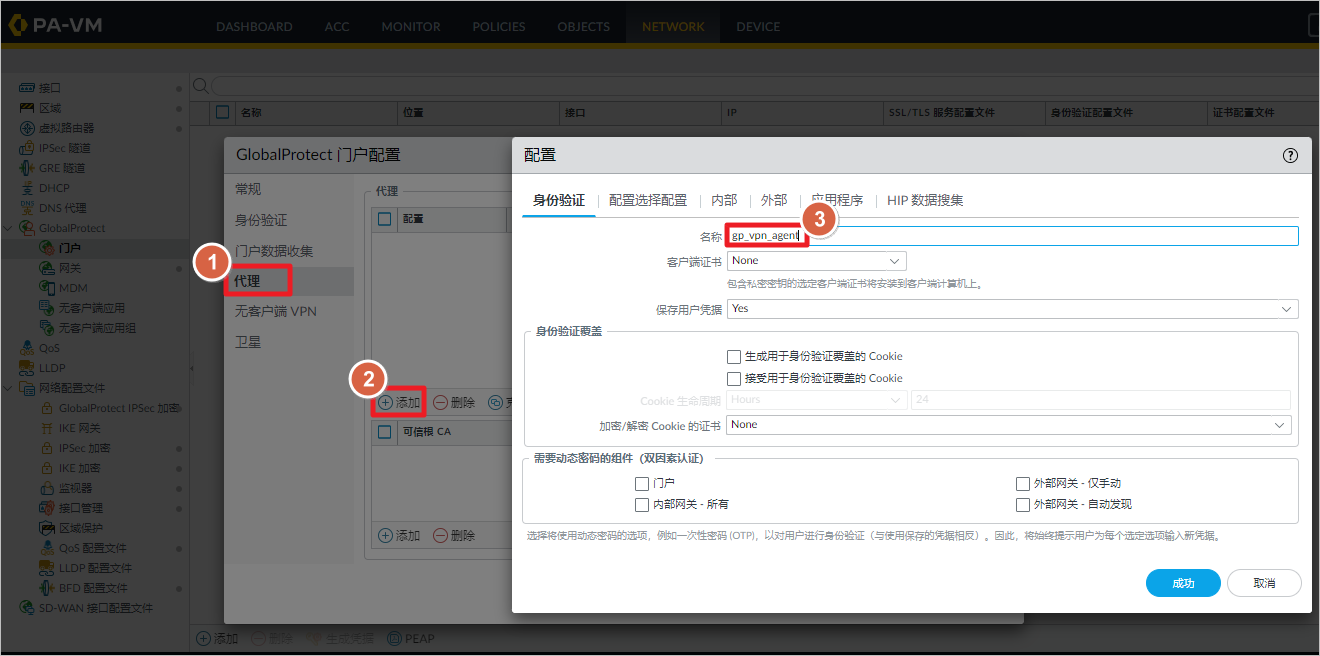Click the PA-VM logo

[x=54, y=25]
